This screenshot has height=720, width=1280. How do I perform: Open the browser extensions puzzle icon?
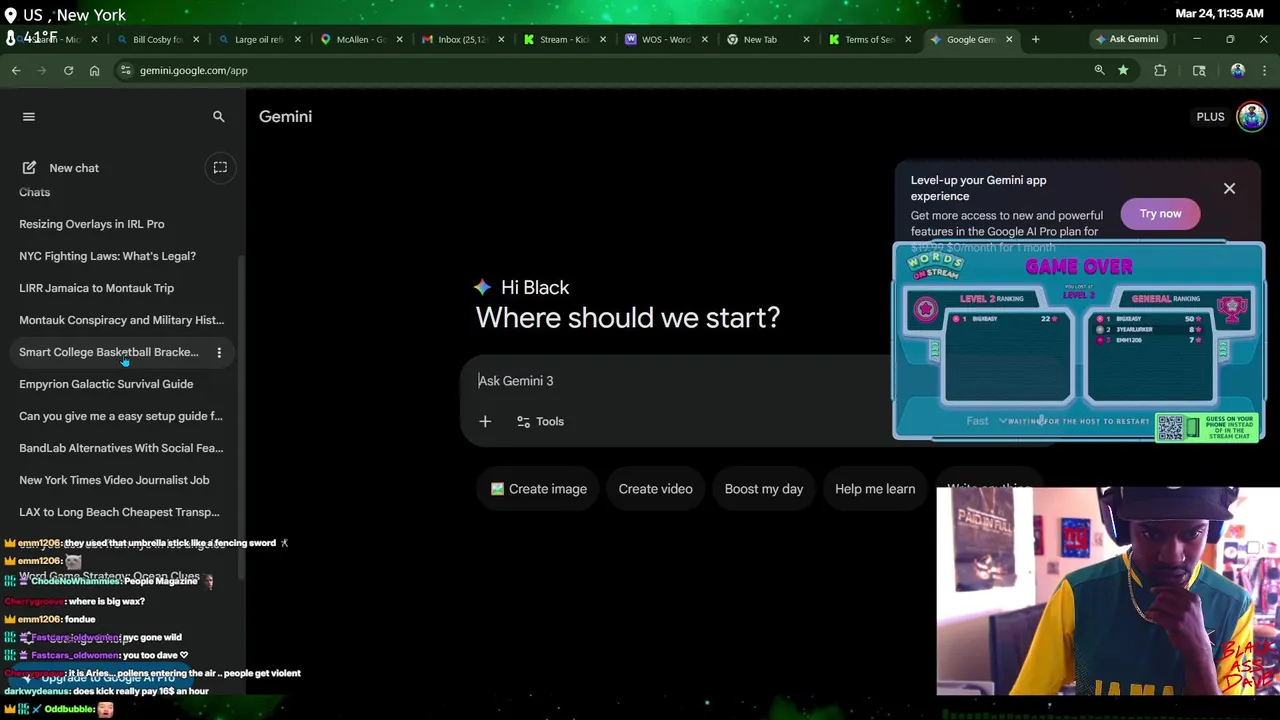tap(1160, 71)
